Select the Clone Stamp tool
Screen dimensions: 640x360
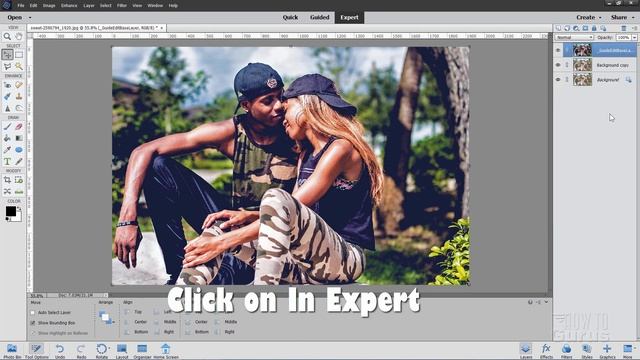click(x=19, y=96)
